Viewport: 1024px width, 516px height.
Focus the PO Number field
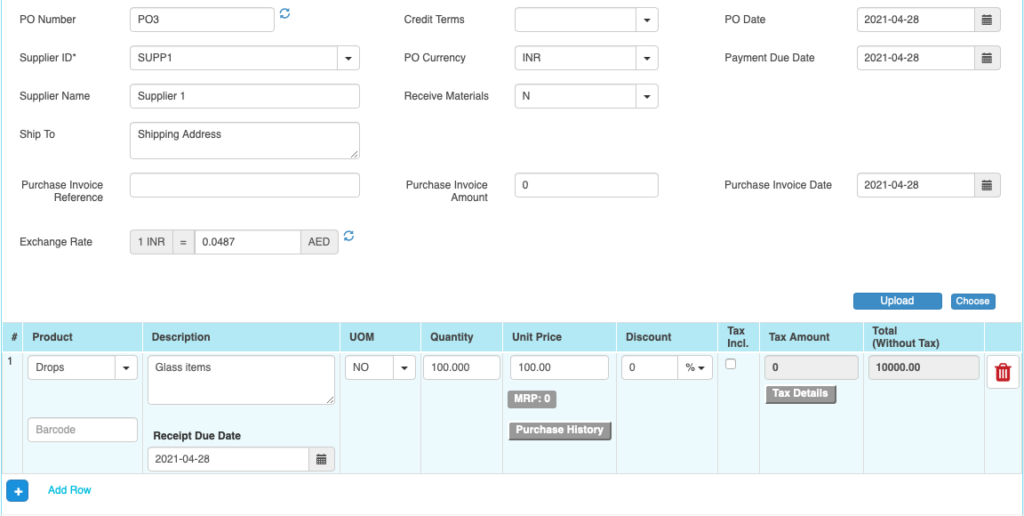[202, 20]
